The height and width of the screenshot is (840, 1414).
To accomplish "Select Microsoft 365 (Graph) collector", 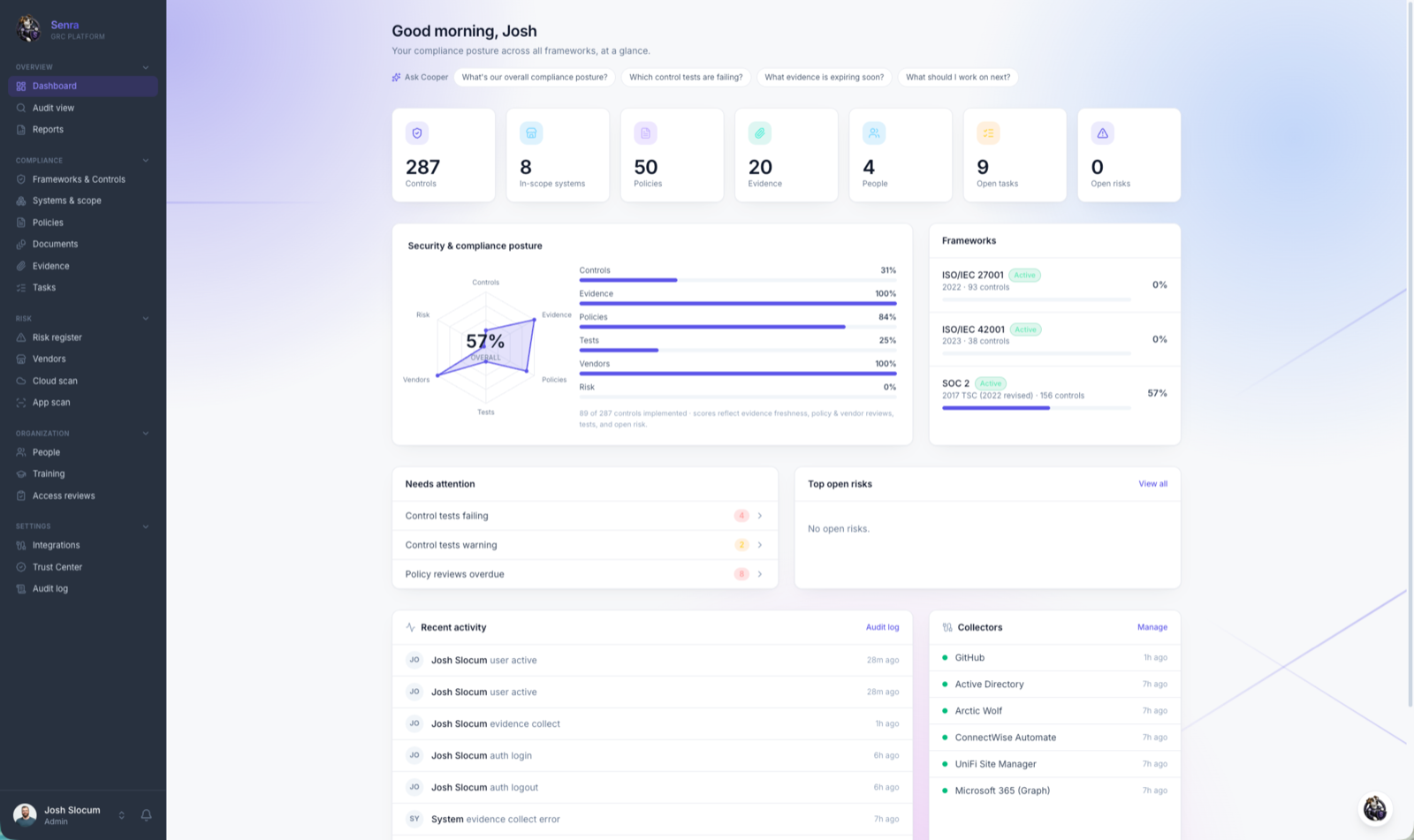I will click(1054, 791).
